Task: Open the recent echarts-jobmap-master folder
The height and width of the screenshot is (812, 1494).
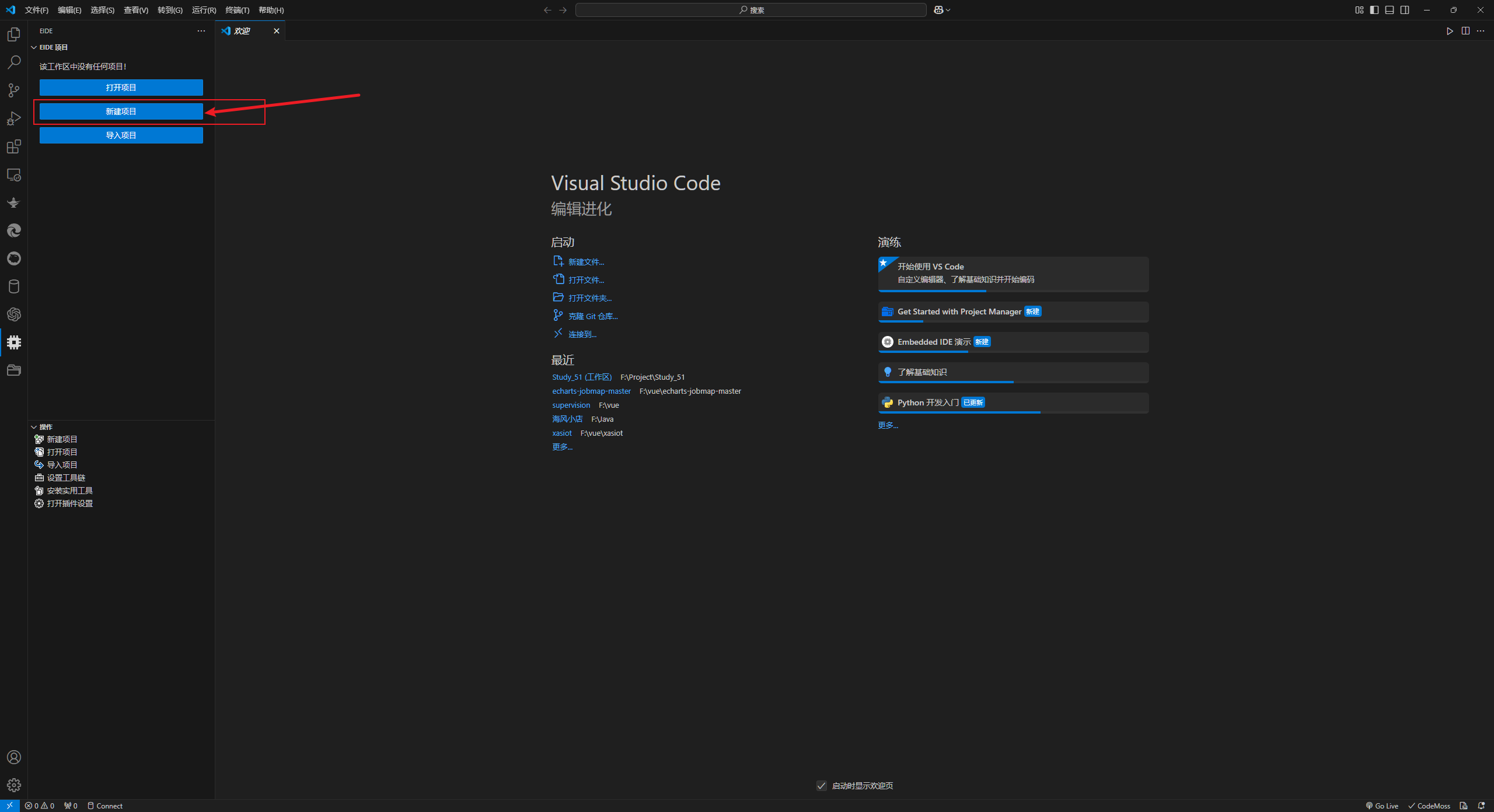Action: (x=591, y=391)
